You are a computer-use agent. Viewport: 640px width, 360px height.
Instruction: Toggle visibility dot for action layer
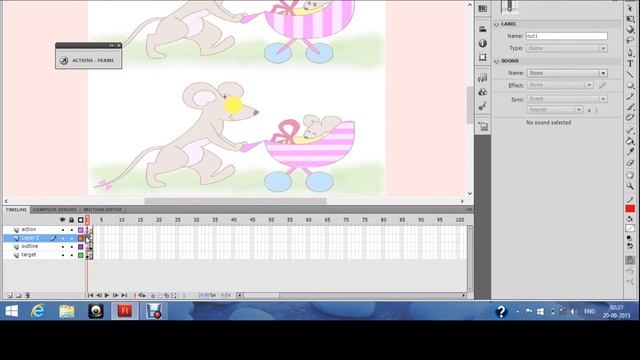[x=63, y=230]
